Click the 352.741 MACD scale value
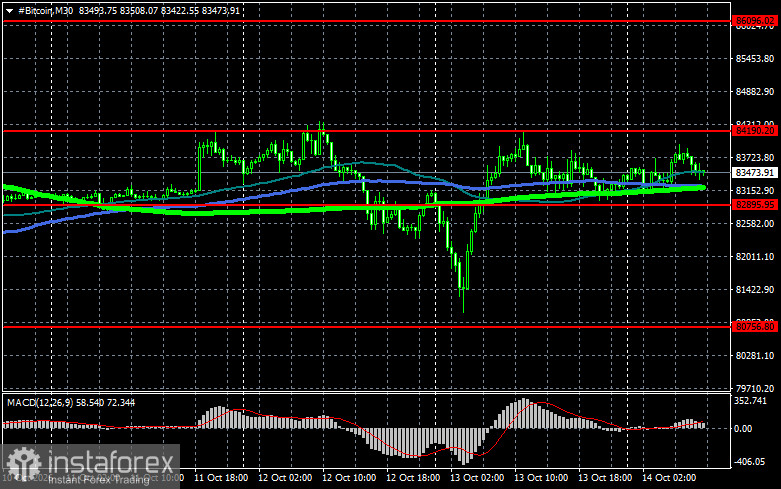Screen dimensions: 781x489 click(751, 401)
